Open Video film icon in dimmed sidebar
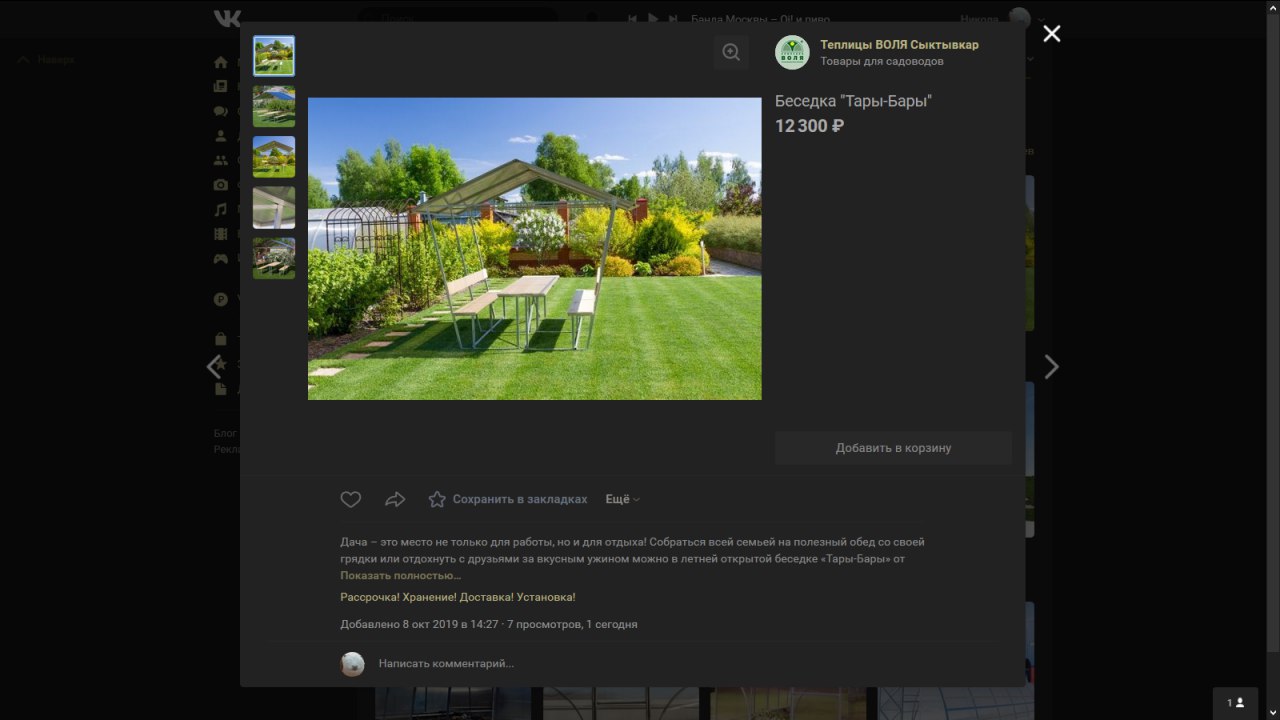The height and width of the screenshot is (720, 1280). 221,234
